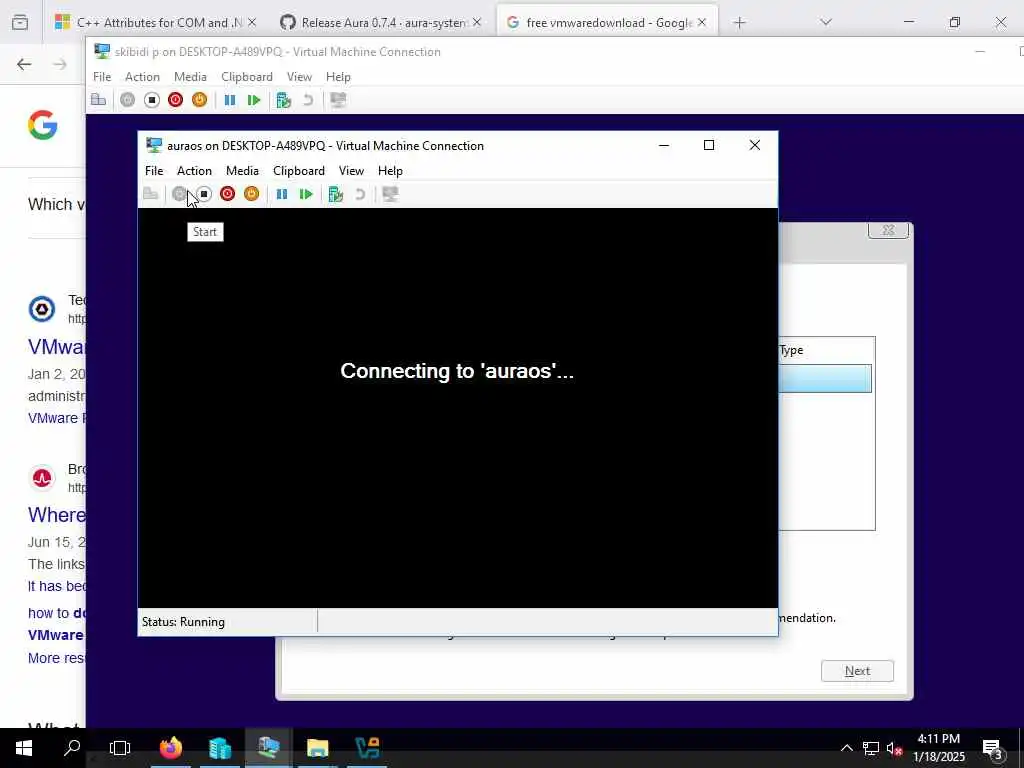Open Clipboard menu in skibidi VM window

[x=247, y=76]
